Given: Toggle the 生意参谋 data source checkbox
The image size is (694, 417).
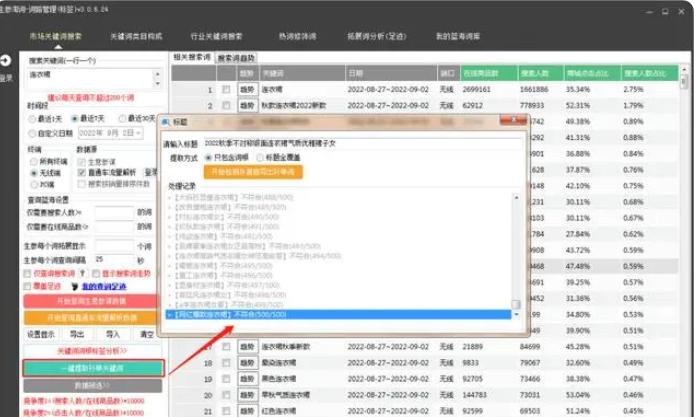Looking at the screenshot, I should point(81,162).
